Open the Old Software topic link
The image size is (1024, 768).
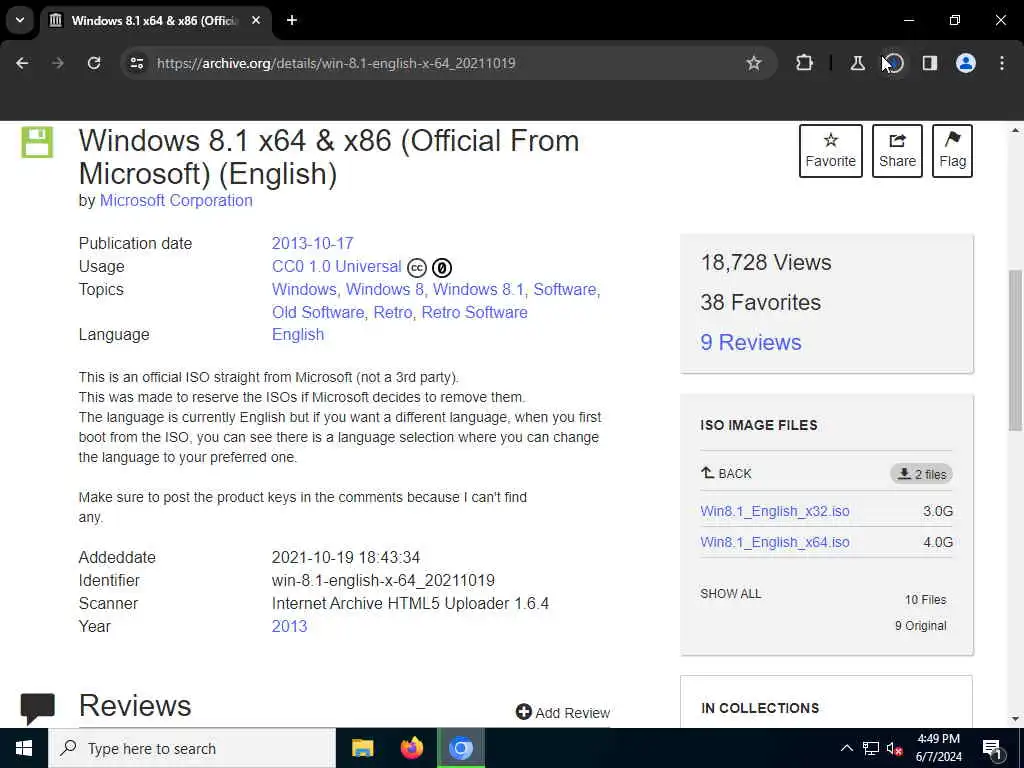[318, 312]
